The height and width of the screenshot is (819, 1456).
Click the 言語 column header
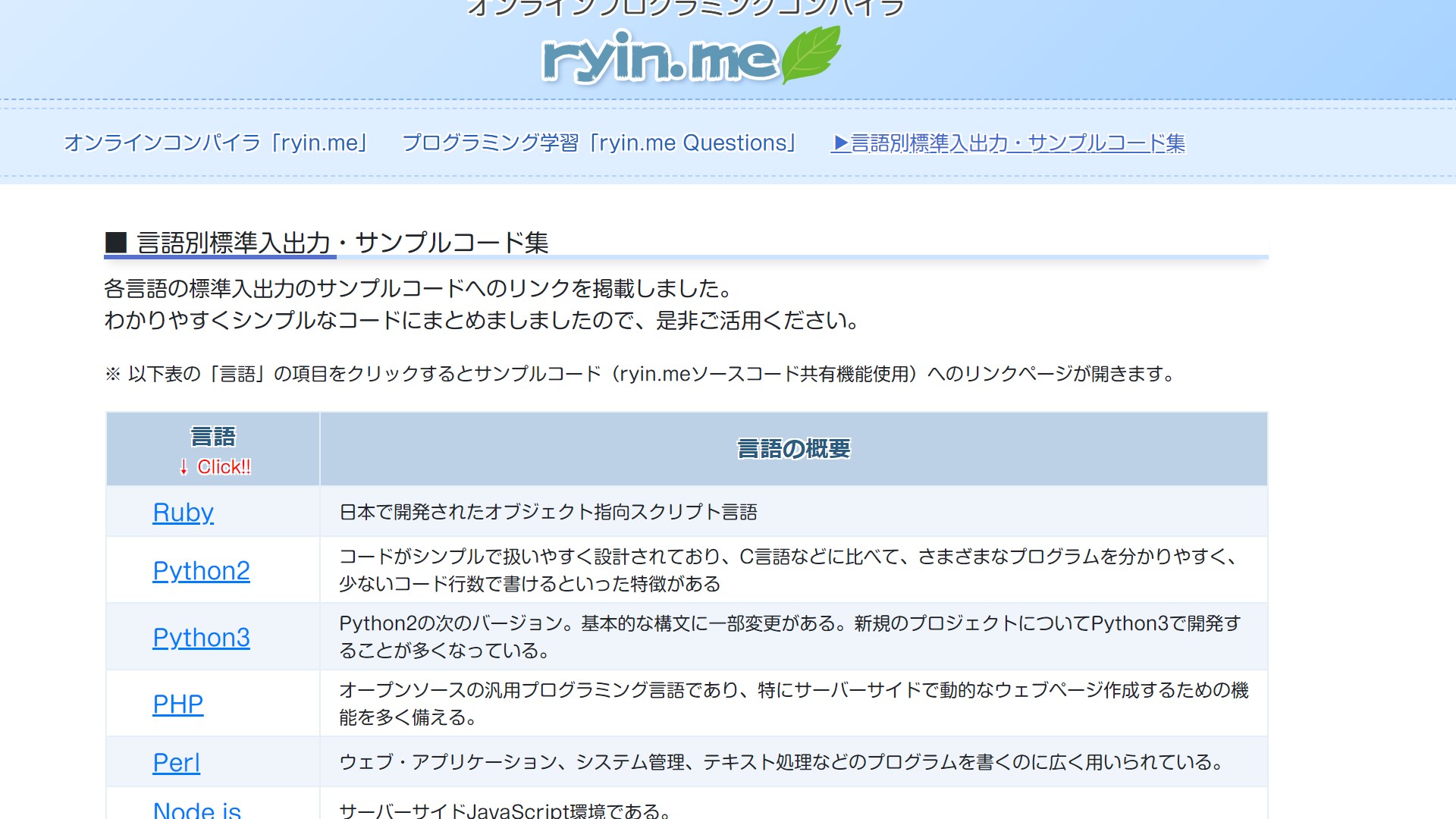point(213,437)
